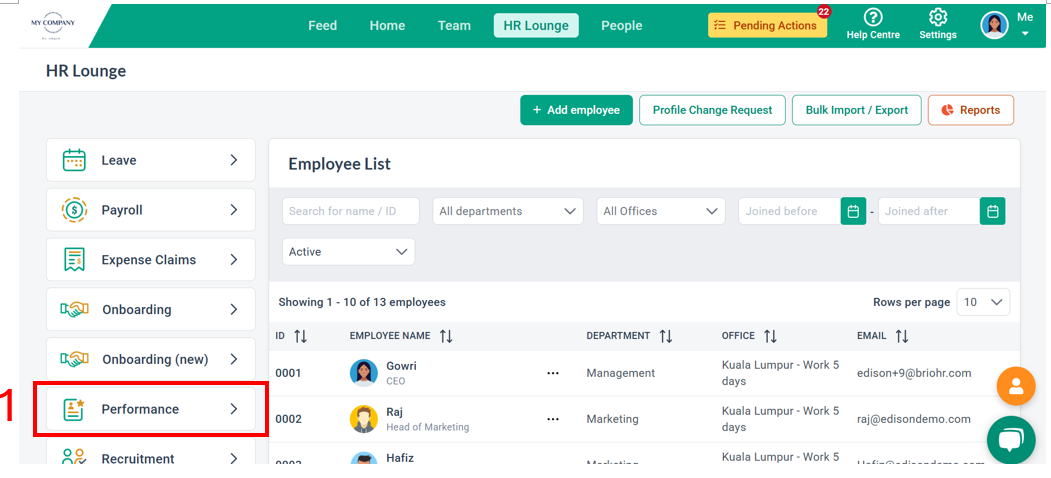Switch to the Feed tab
This screenshot has width=1051, height=478.
(322, 25)
